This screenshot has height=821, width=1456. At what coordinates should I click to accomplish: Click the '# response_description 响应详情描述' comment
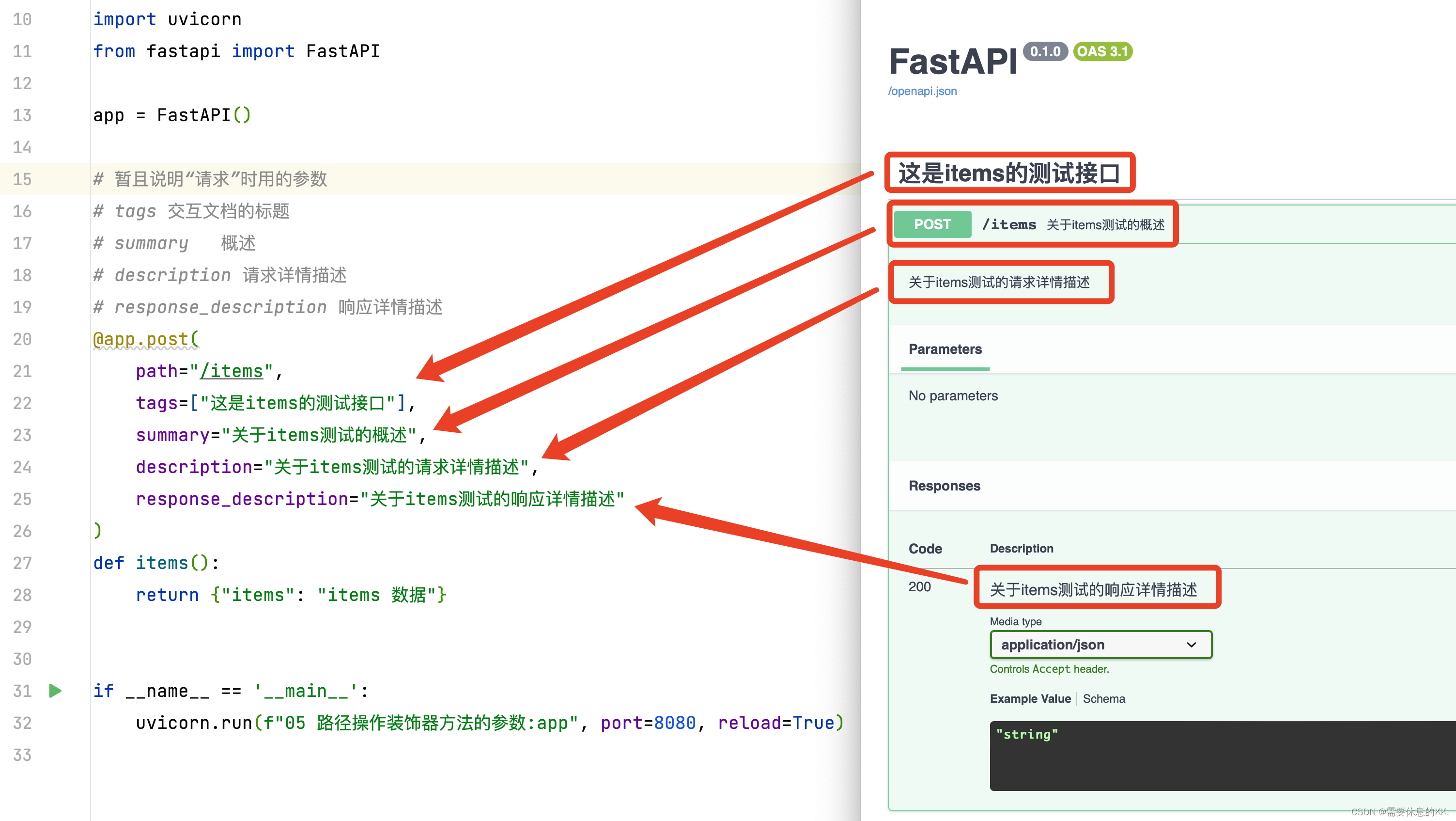[x=268, y=308]
